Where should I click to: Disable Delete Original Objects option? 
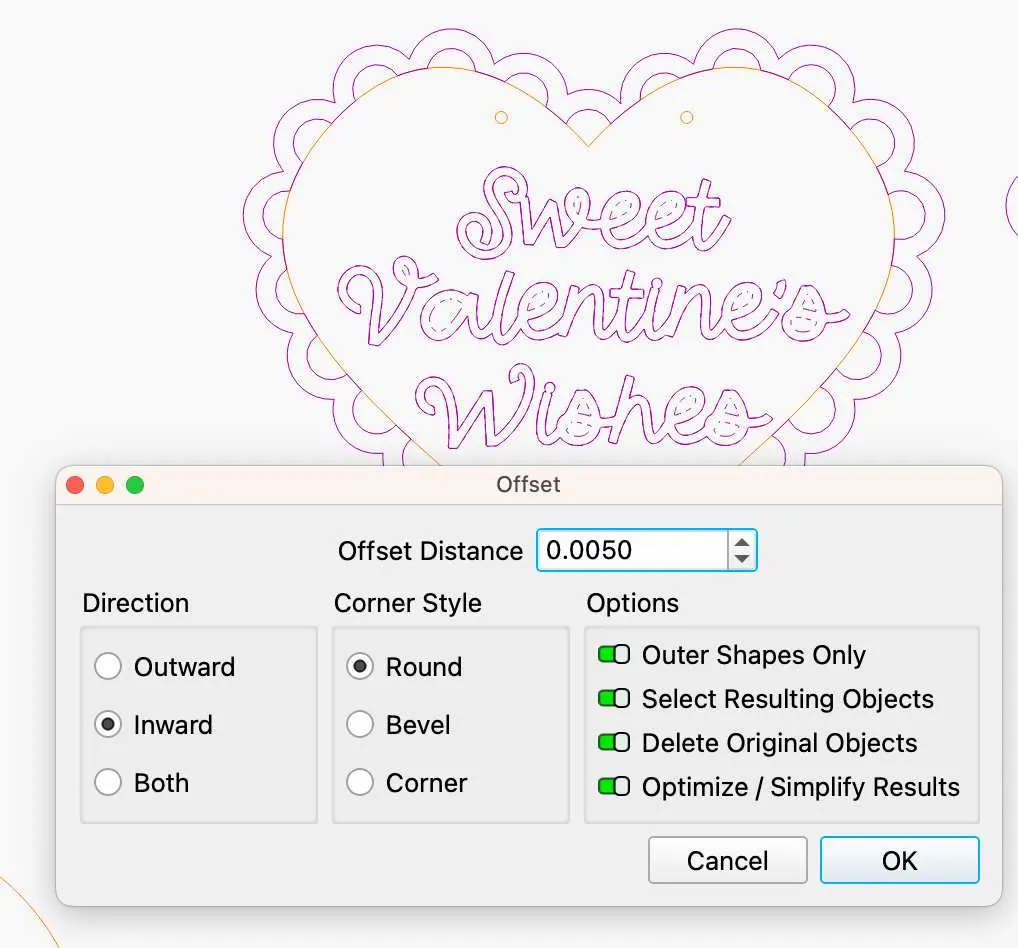pos(614,743)
